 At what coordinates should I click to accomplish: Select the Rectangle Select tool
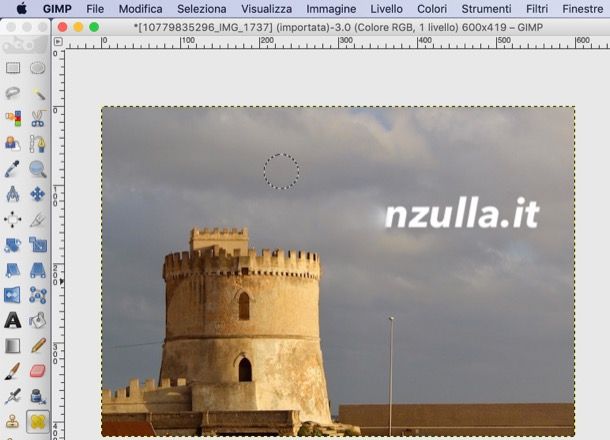(x=13, y=68)
